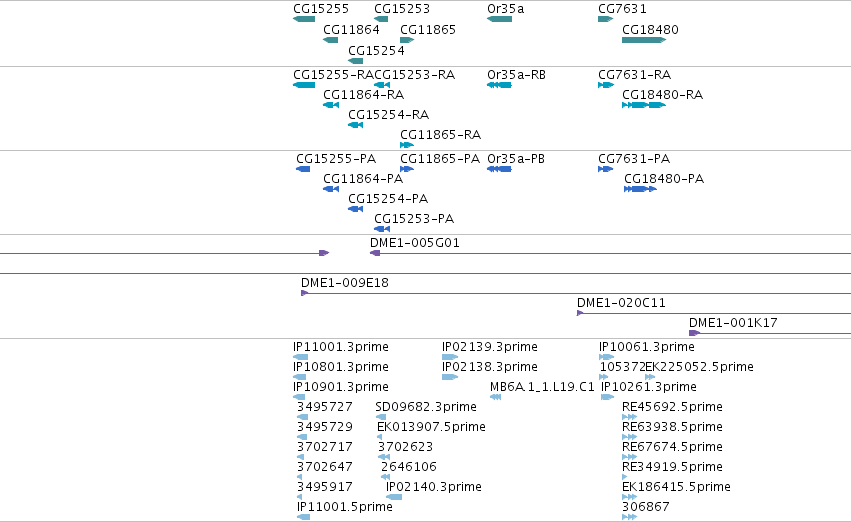Select the DME1-001K17 clone label
Image resolution: width=851 pixels, height=522 pixels.
point(733,323)
